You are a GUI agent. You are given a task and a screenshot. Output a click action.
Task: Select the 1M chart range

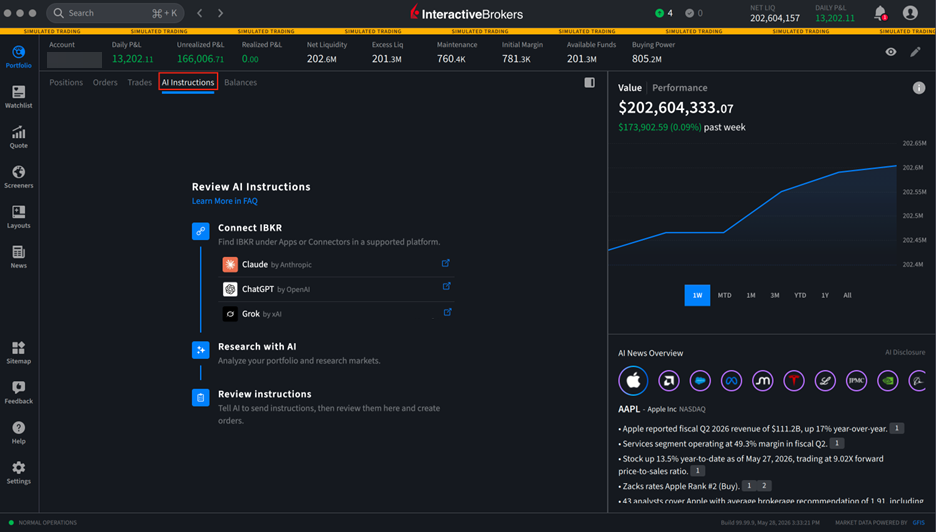751,295
